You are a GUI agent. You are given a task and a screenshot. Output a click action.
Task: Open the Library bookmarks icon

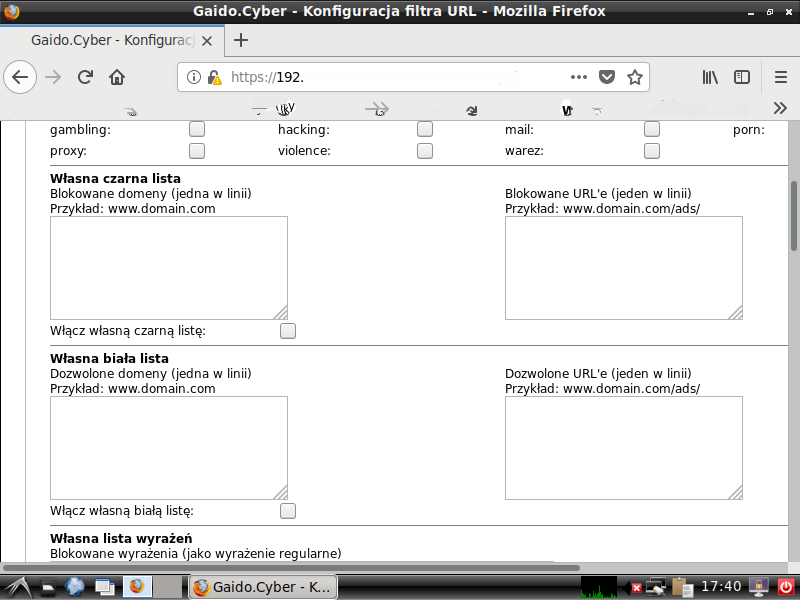(710, 77)
